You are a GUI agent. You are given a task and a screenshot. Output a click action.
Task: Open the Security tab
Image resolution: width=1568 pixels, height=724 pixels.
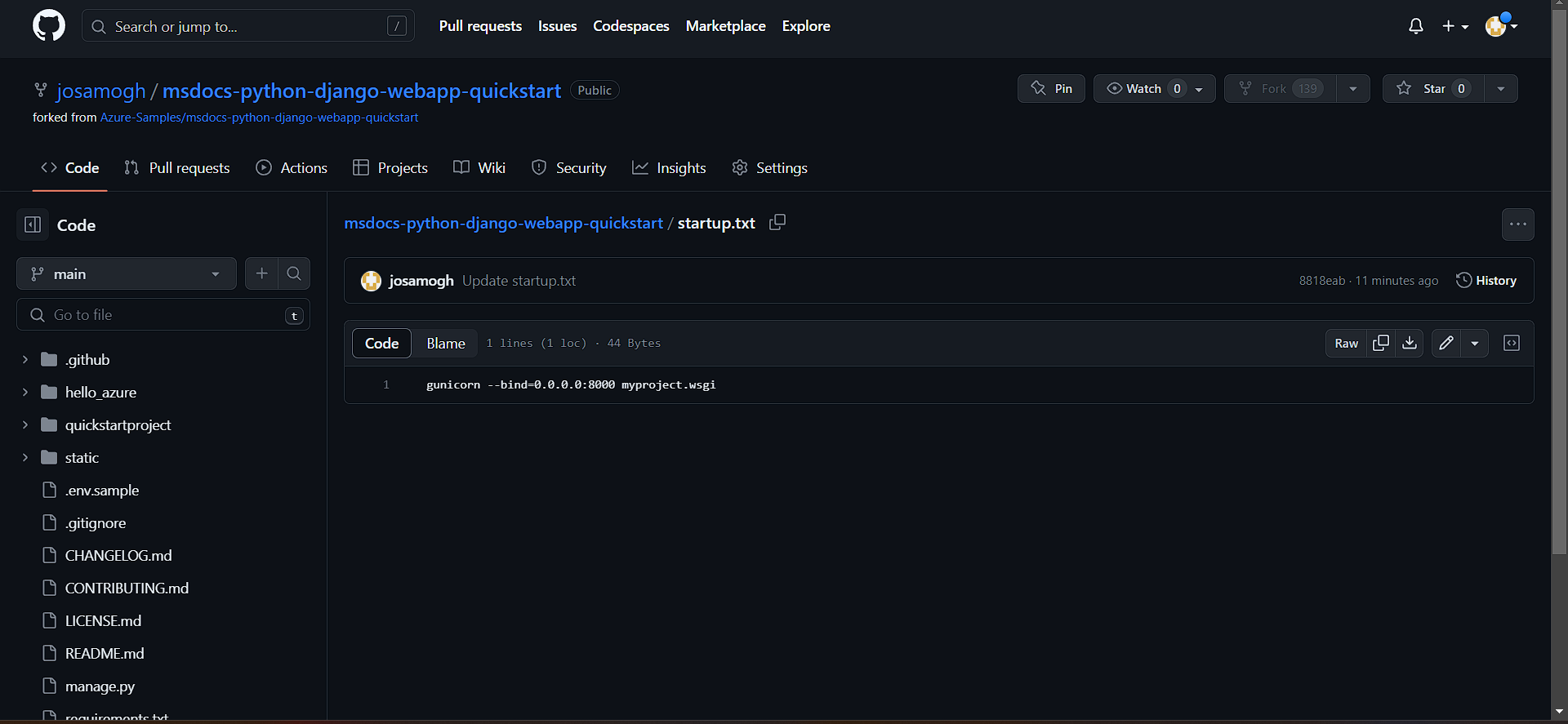[569, 167]
